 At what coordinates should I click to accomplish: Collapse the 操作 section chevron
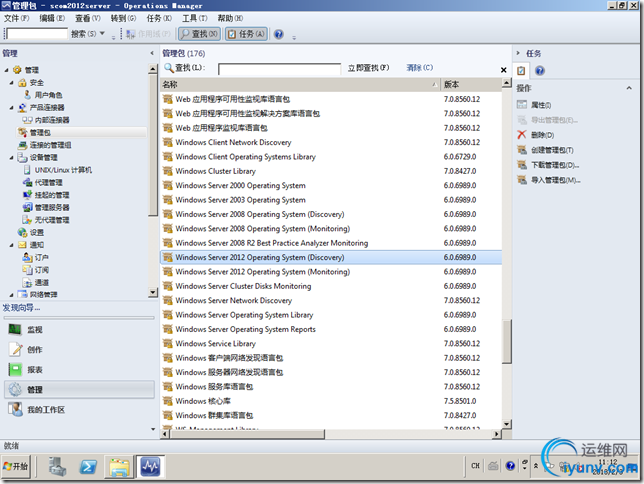click(629, 88)
